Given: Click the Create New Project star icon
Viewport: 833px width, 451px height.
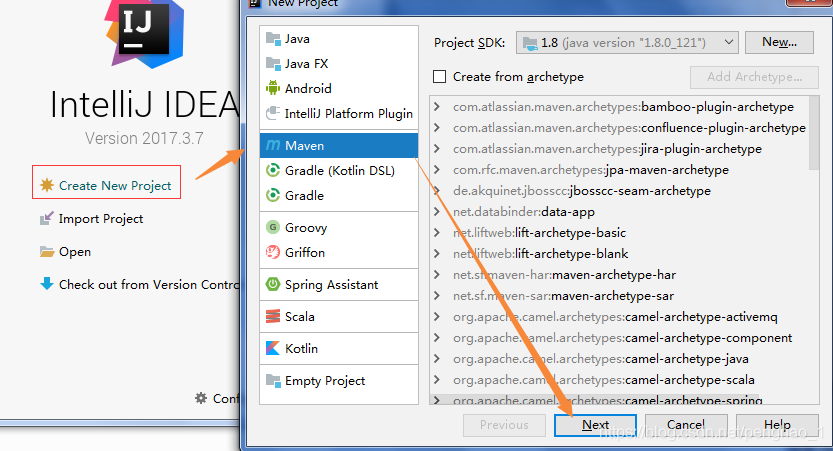Looking at the screenshot, I should pos(47,185).
